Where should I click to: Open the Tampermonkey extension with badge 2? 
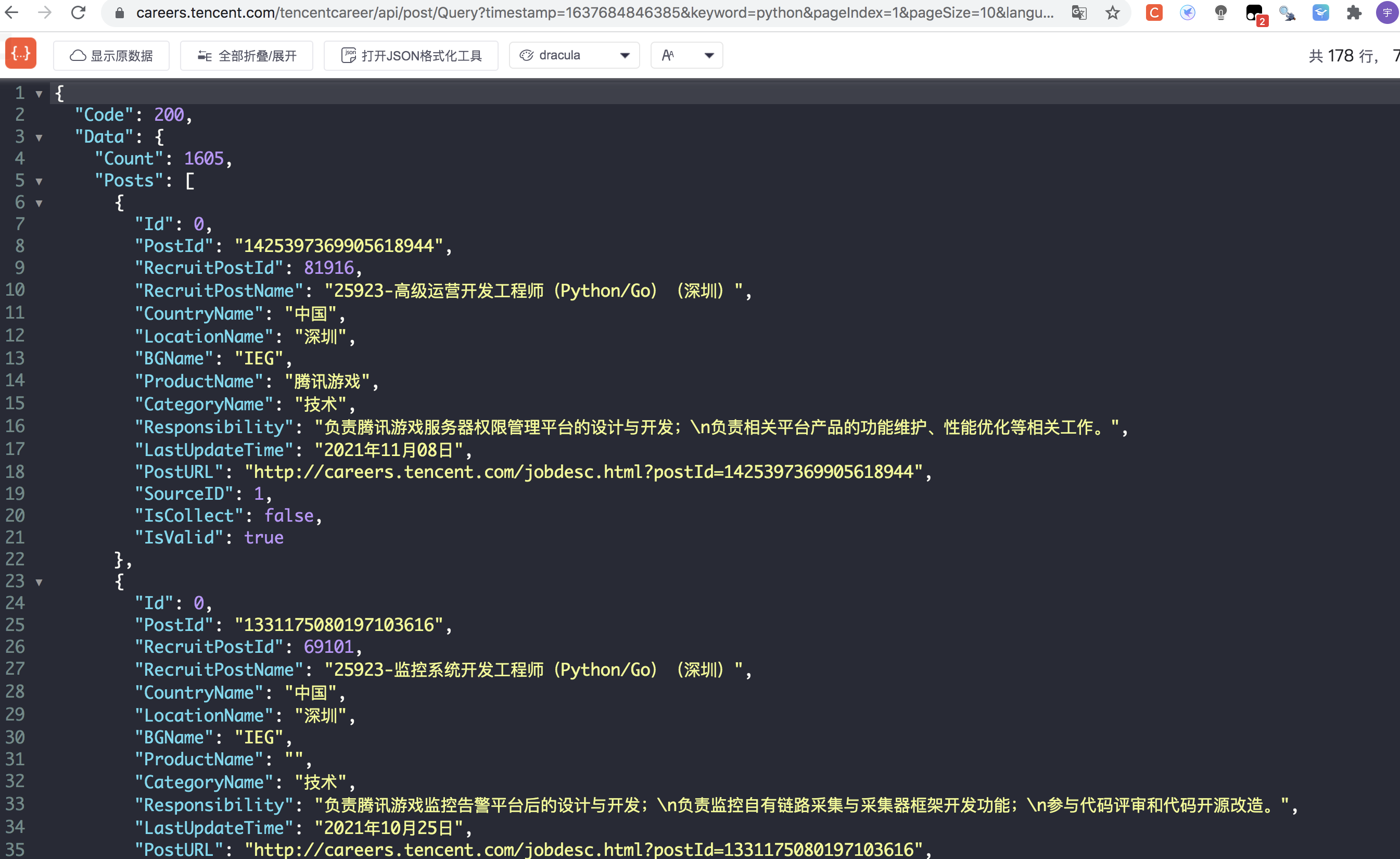(x=1254, y=14)
